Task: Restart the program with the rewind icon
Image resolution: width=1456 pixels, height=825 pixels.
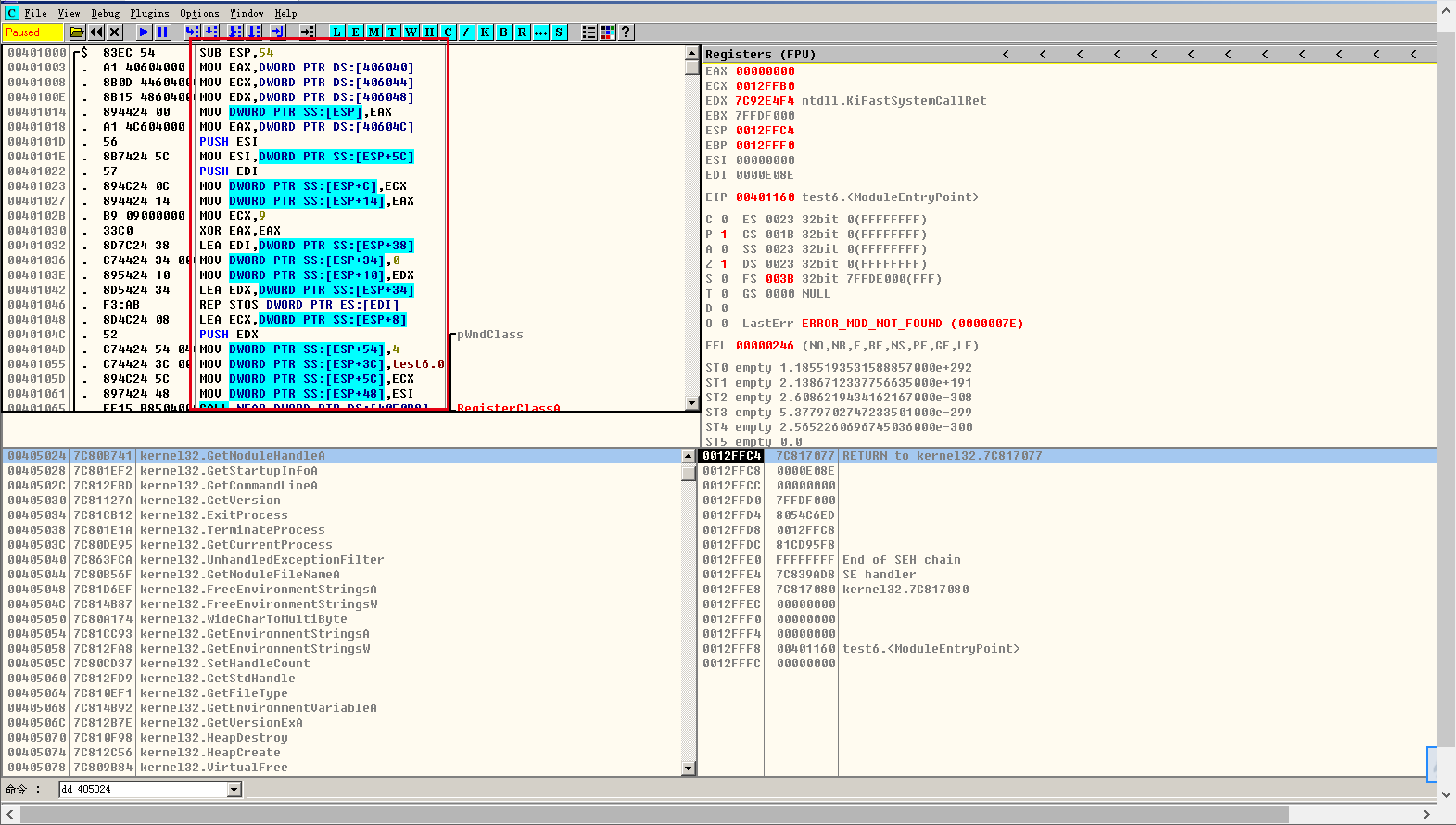Action: 95,32
